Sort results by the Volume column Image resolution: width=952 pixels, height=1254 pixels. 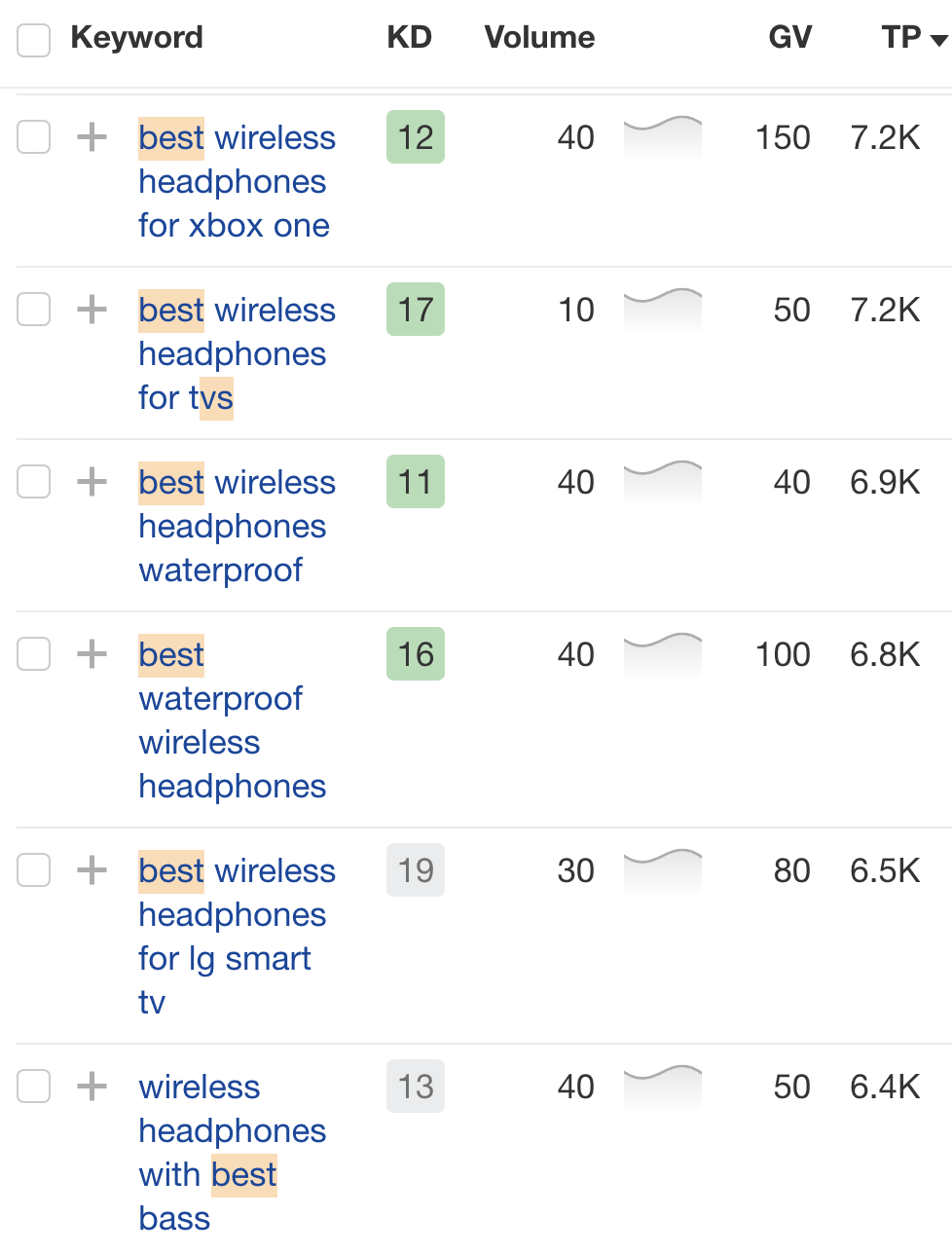pyautogui.click(x=538, y=37)
